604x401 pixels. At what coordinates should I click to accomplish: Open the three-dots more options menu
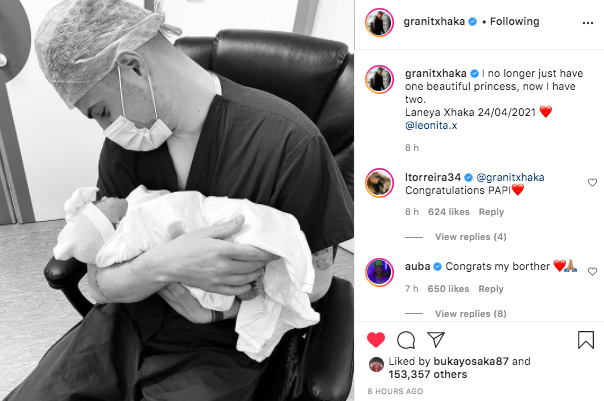tap(588, 23)
